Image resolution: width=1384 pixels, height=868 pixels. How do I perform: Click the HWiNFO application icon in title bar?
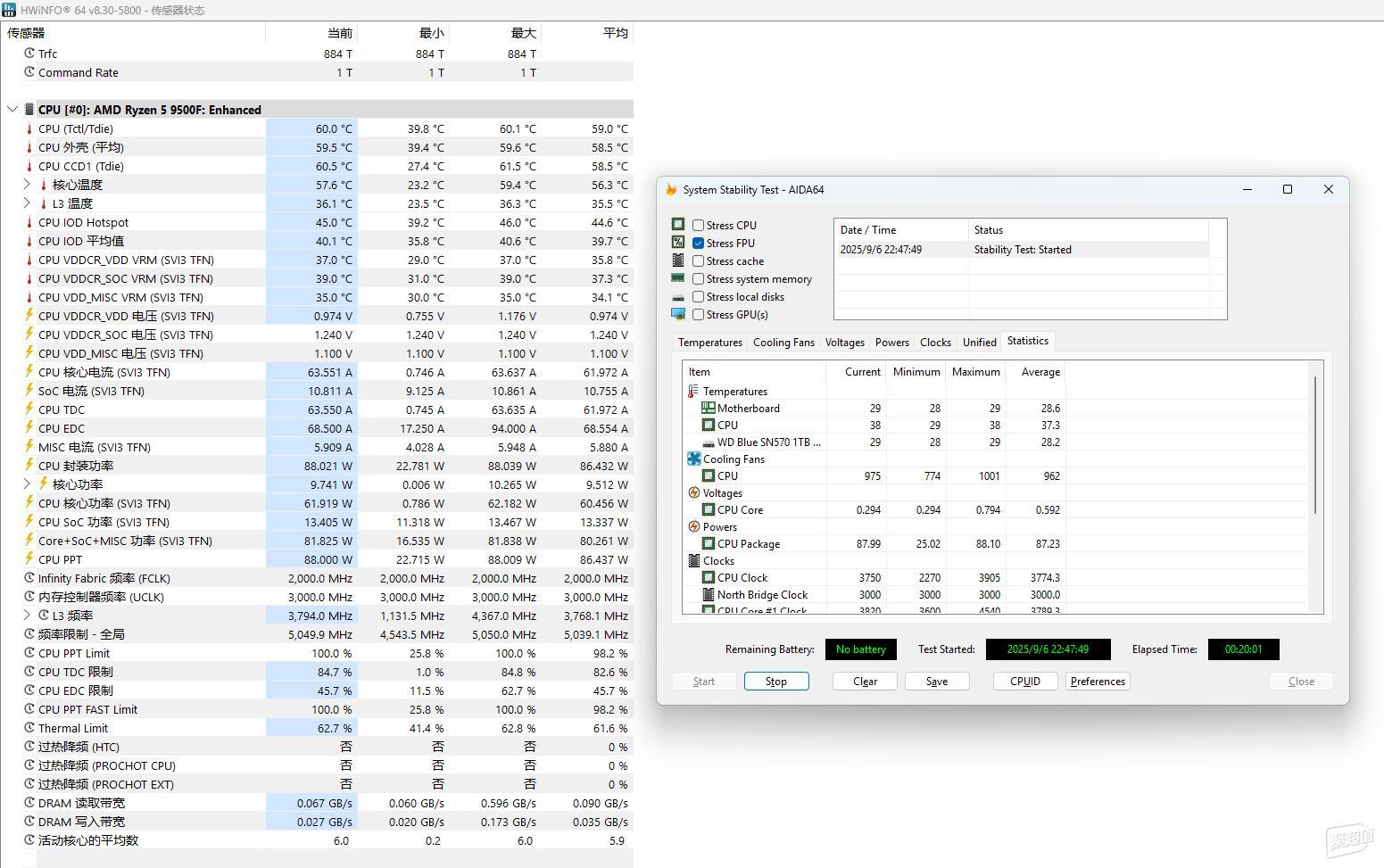pos(9,10)
